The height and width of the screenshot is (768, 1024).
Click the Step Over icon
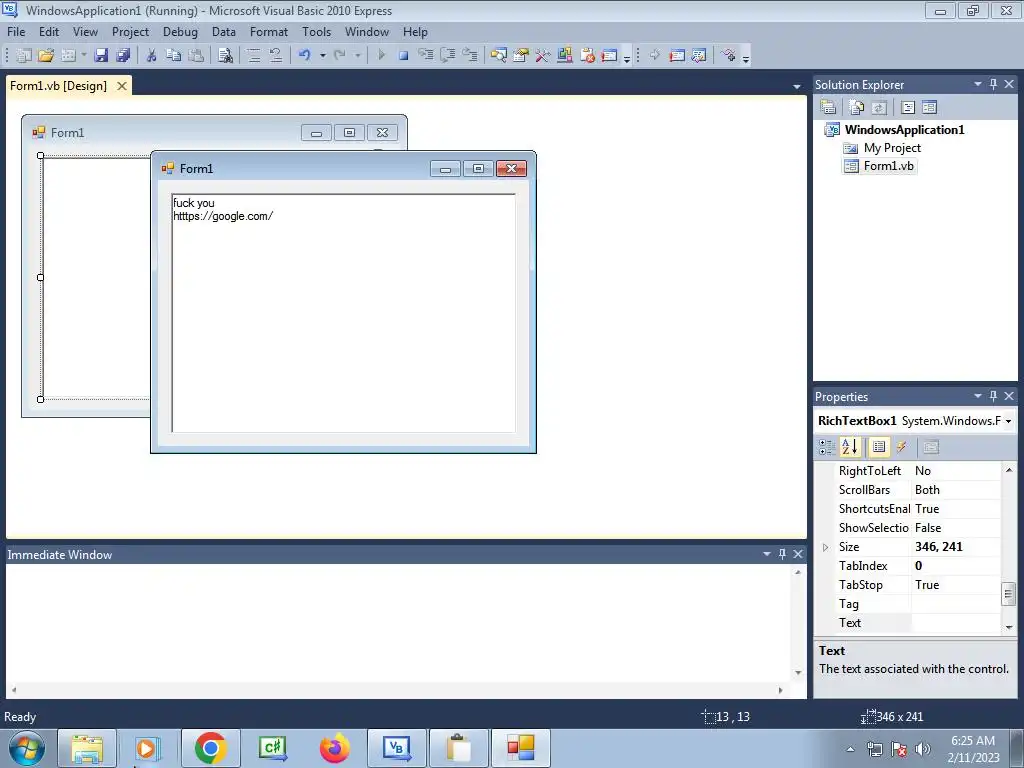[x=448, y=56]
